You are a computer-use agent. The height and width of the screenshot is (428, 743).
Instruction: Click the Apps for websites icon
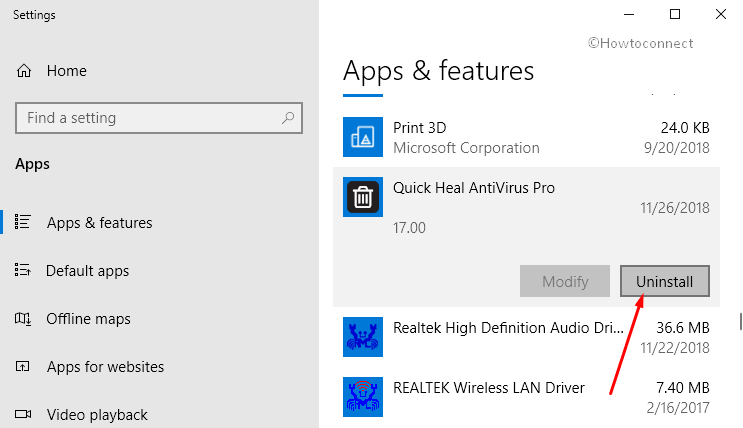pos(22,366)
